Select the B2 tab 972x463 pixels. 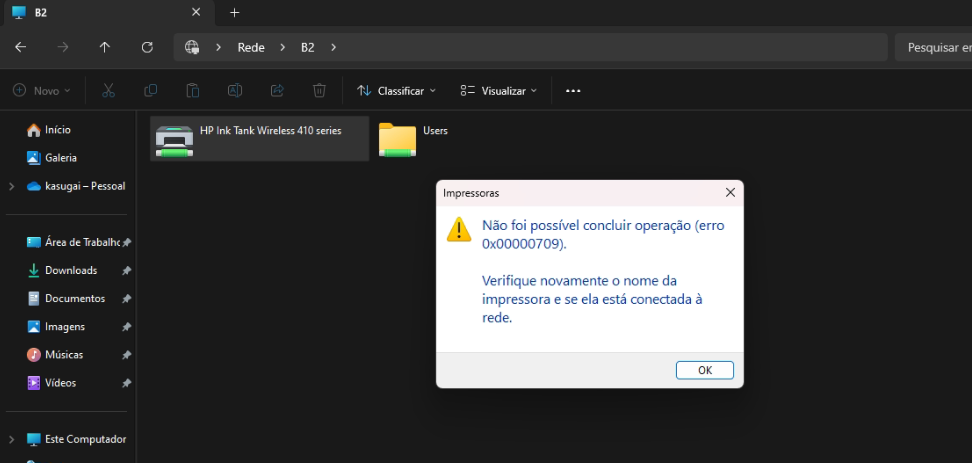[107, 12]
